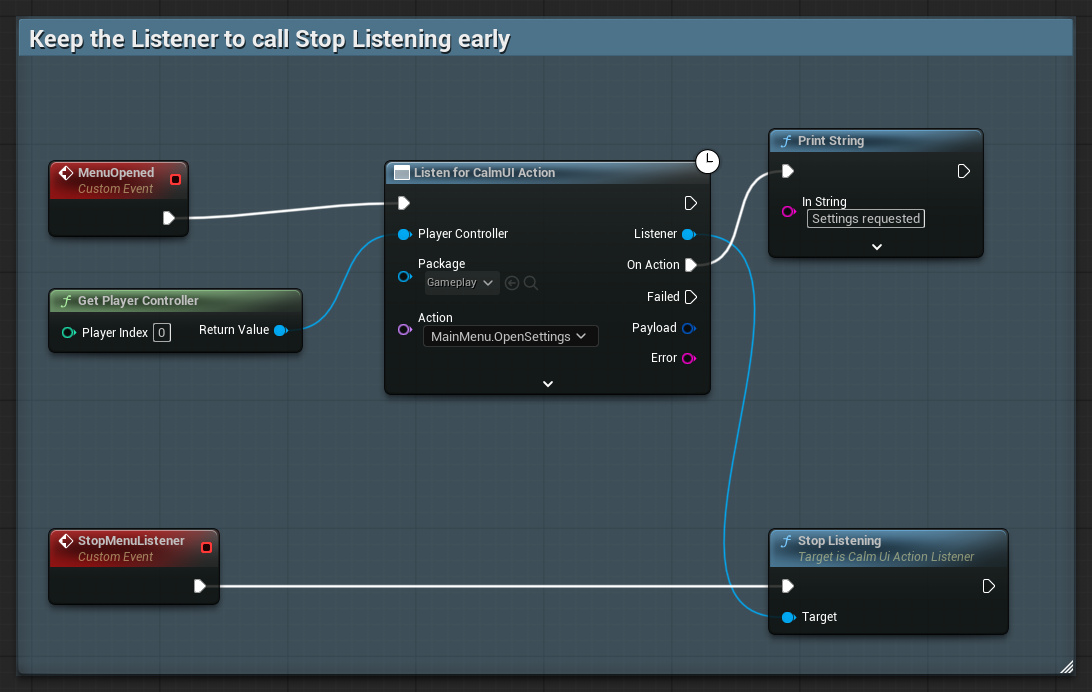Click the Player Controller input pin

404,234
